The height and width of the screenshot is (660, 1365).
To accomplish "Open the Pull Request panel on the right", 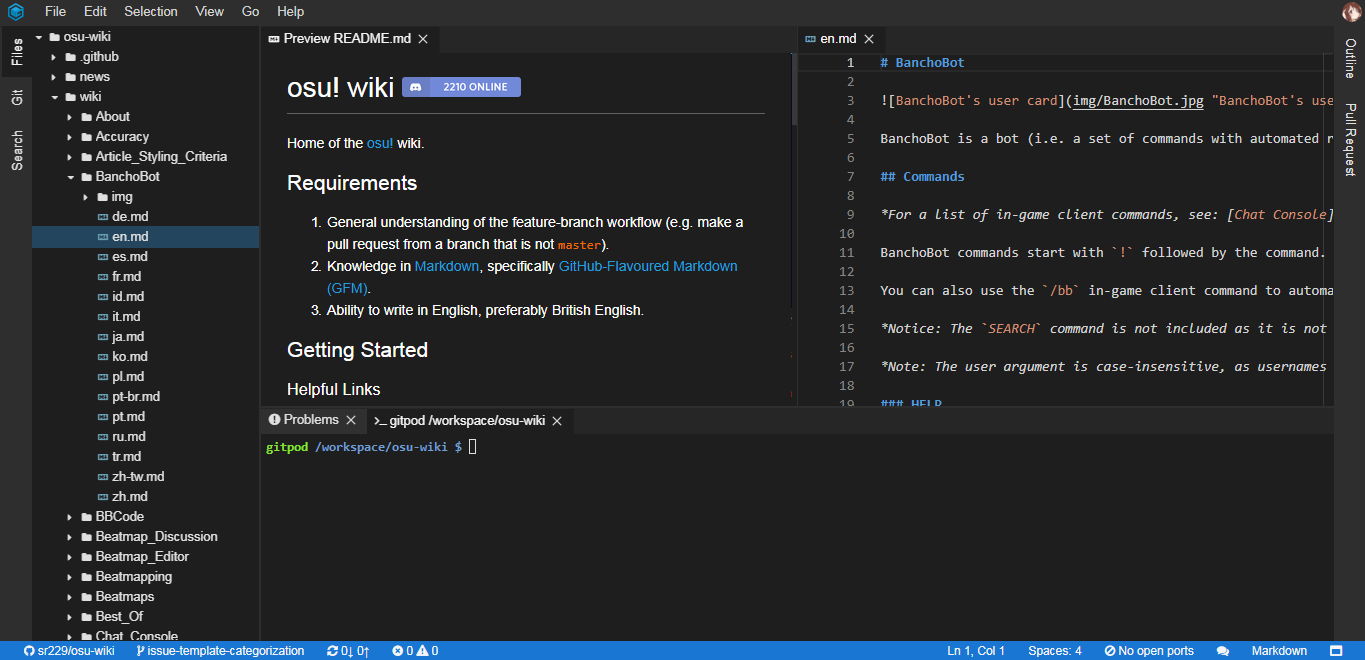I will pyautogui.click(x=1350, y=139).
